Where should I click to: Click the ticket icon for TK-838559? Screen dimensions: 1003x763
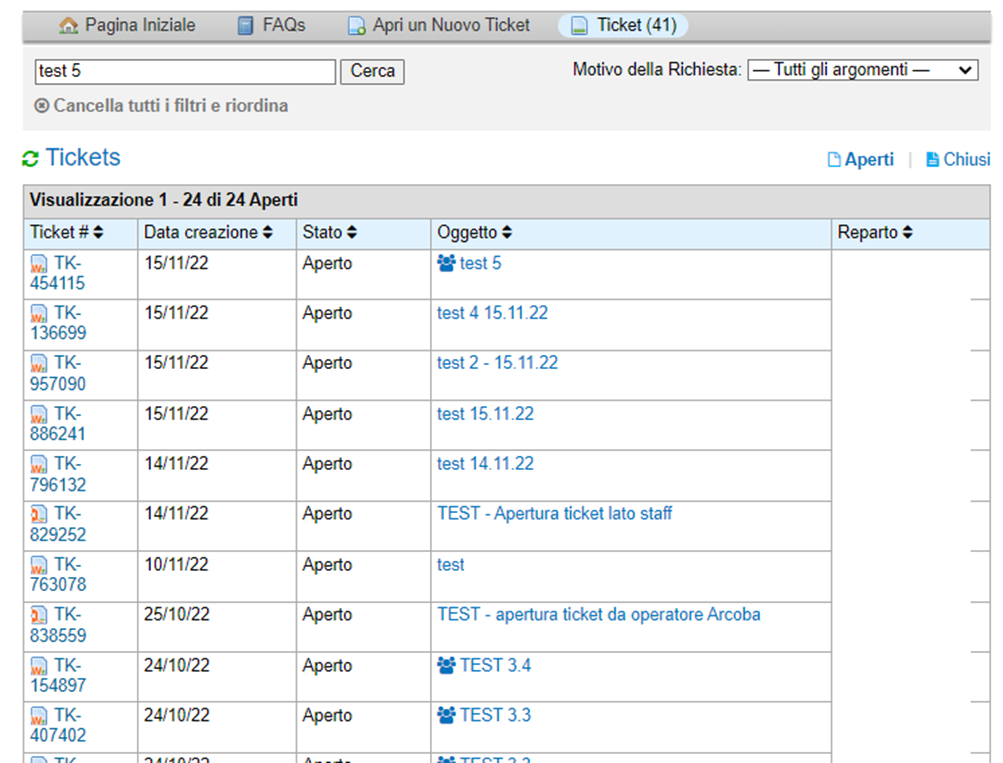pyautogui.click(x=39, y=615)
